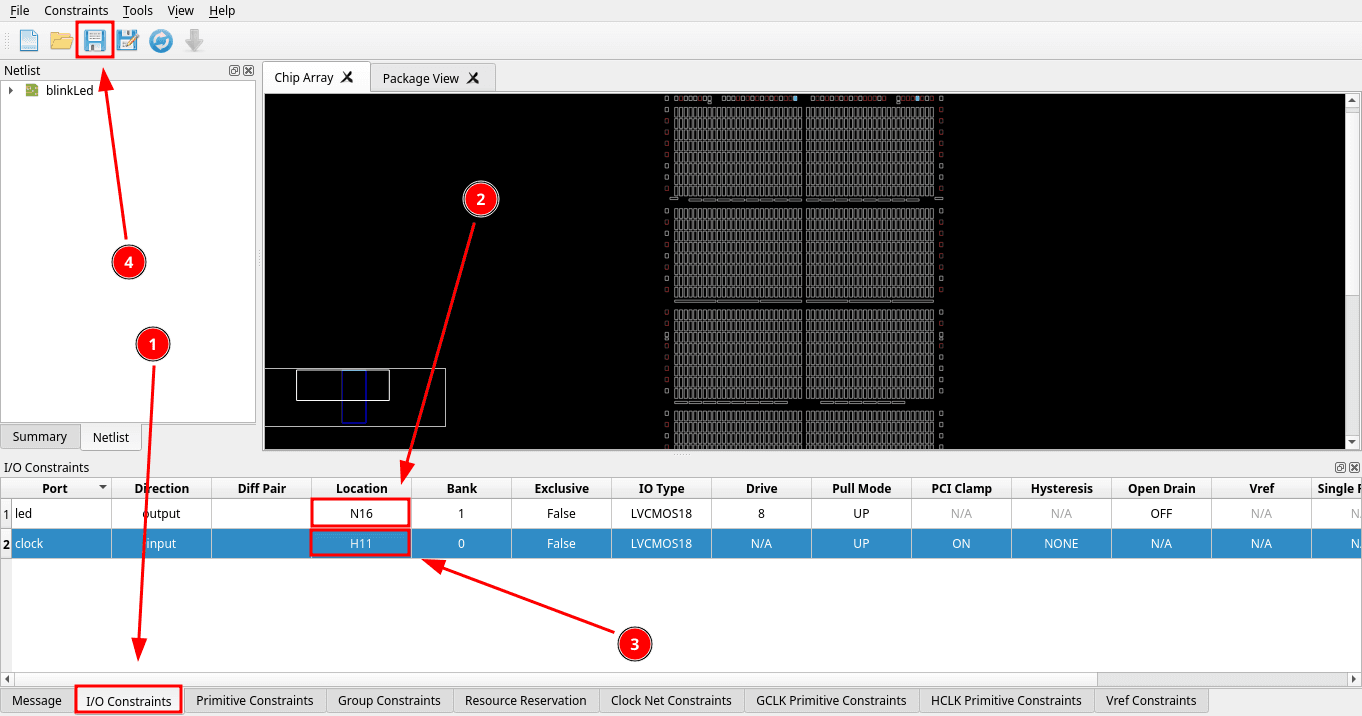
Task: Close the I/O Constraints panel
Action: [1353, 467]
